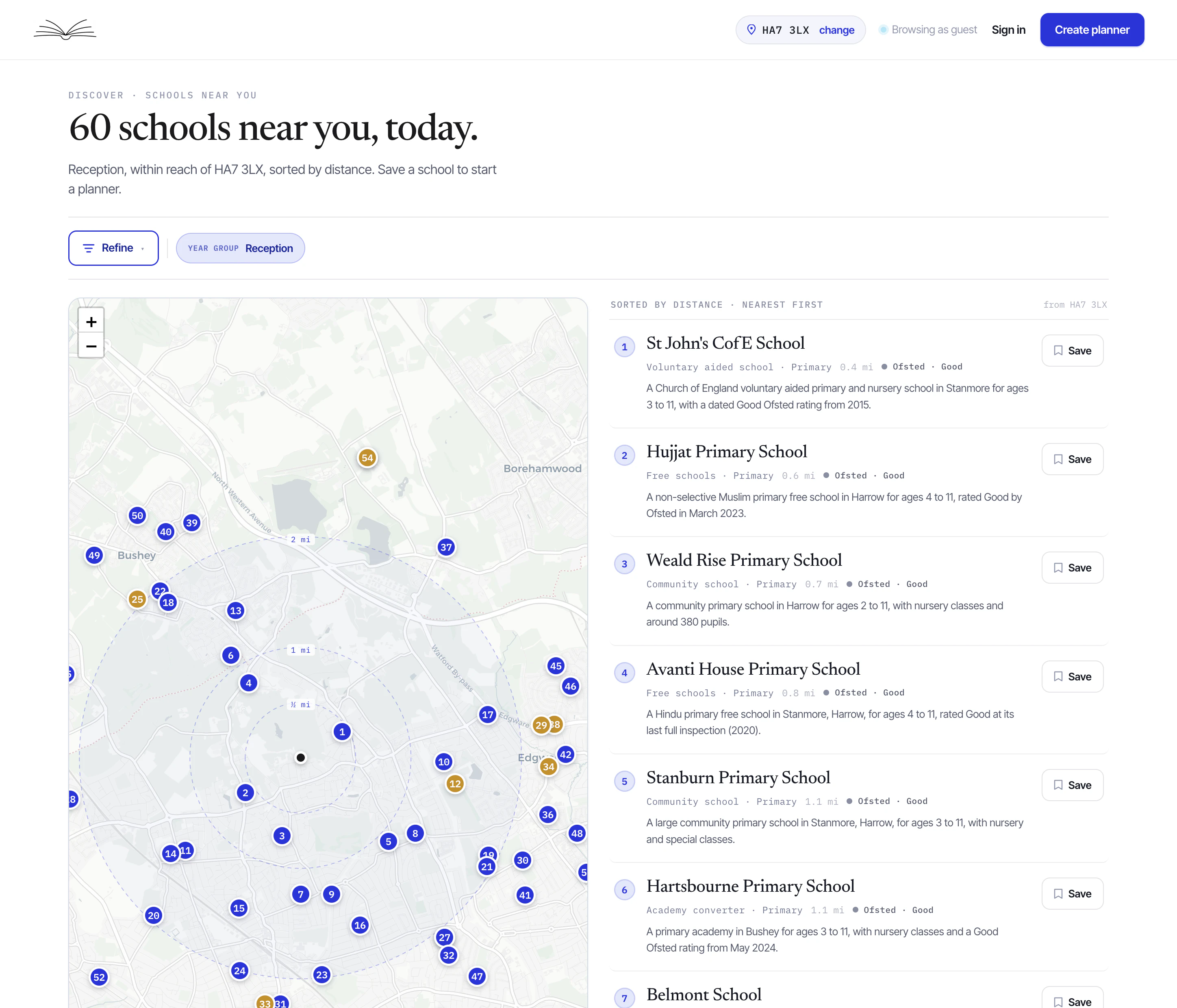Zoom out on the map

tap(91, 346)
